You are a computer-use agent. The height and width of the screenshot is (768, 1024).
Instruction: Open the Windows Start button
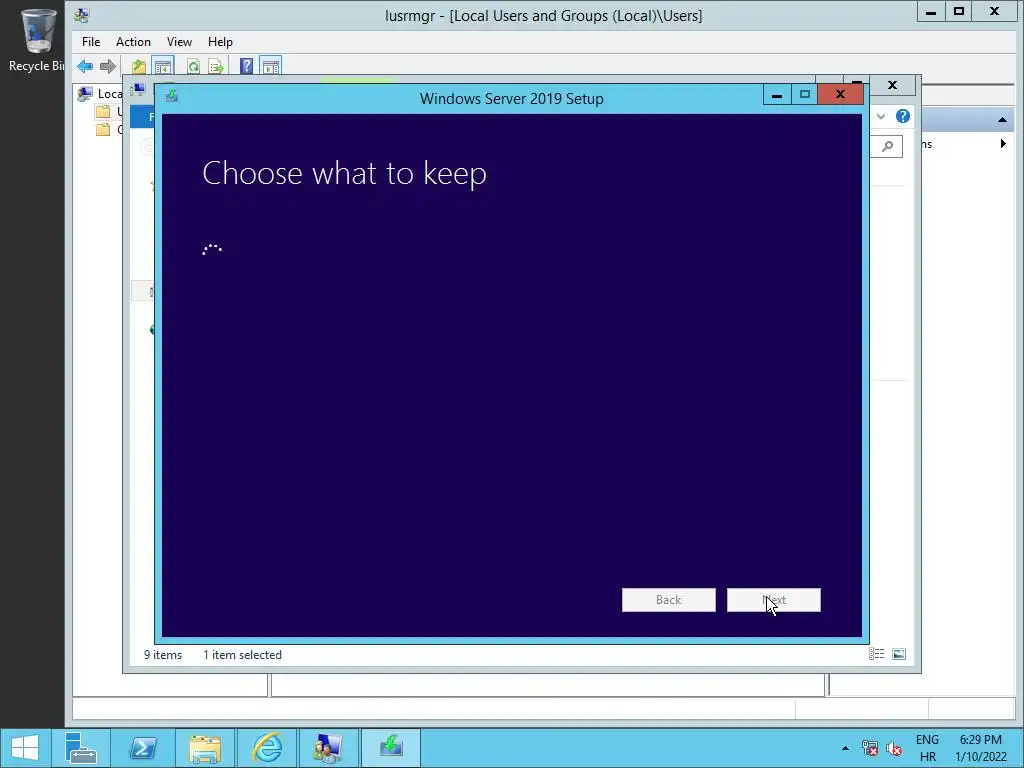click(25, 748)
